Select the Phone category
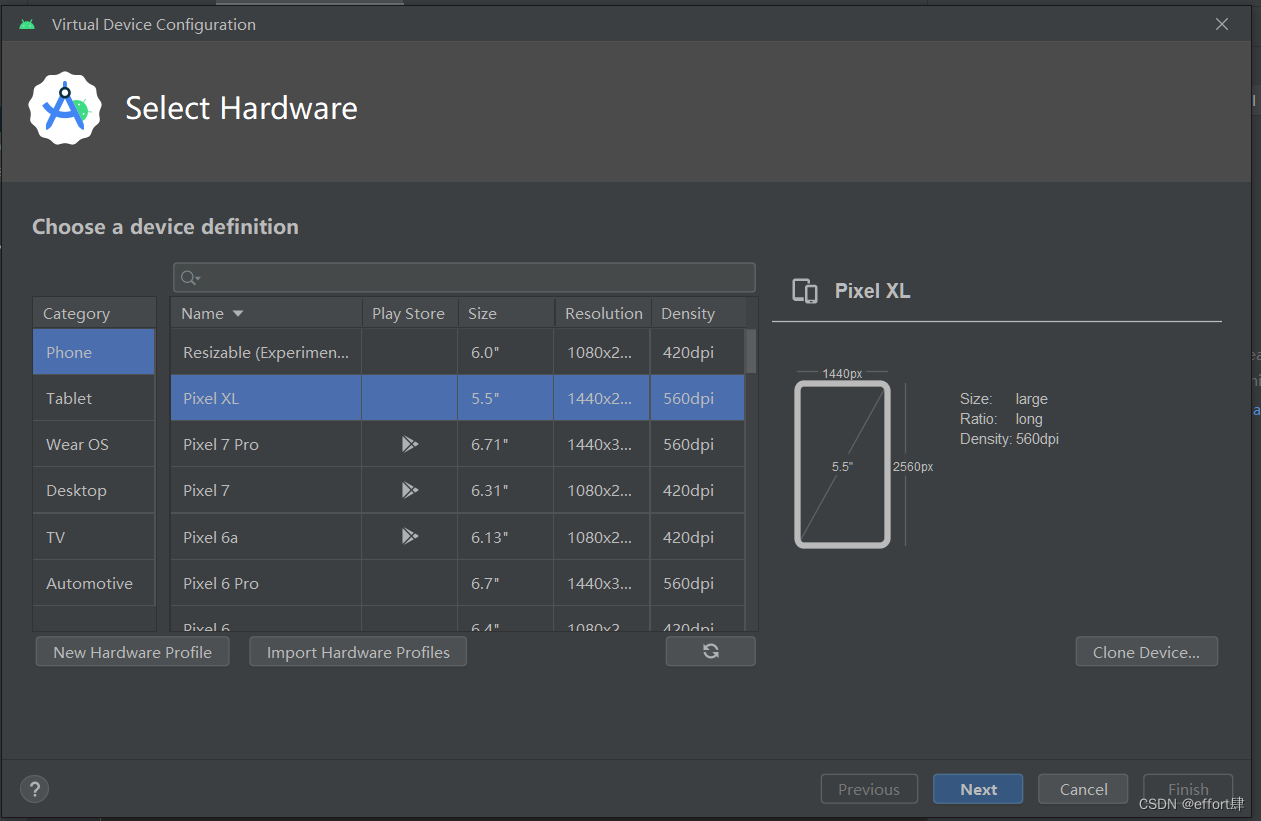The width and height of the screenshot is (1261, 821). click(x=94, y=352)
